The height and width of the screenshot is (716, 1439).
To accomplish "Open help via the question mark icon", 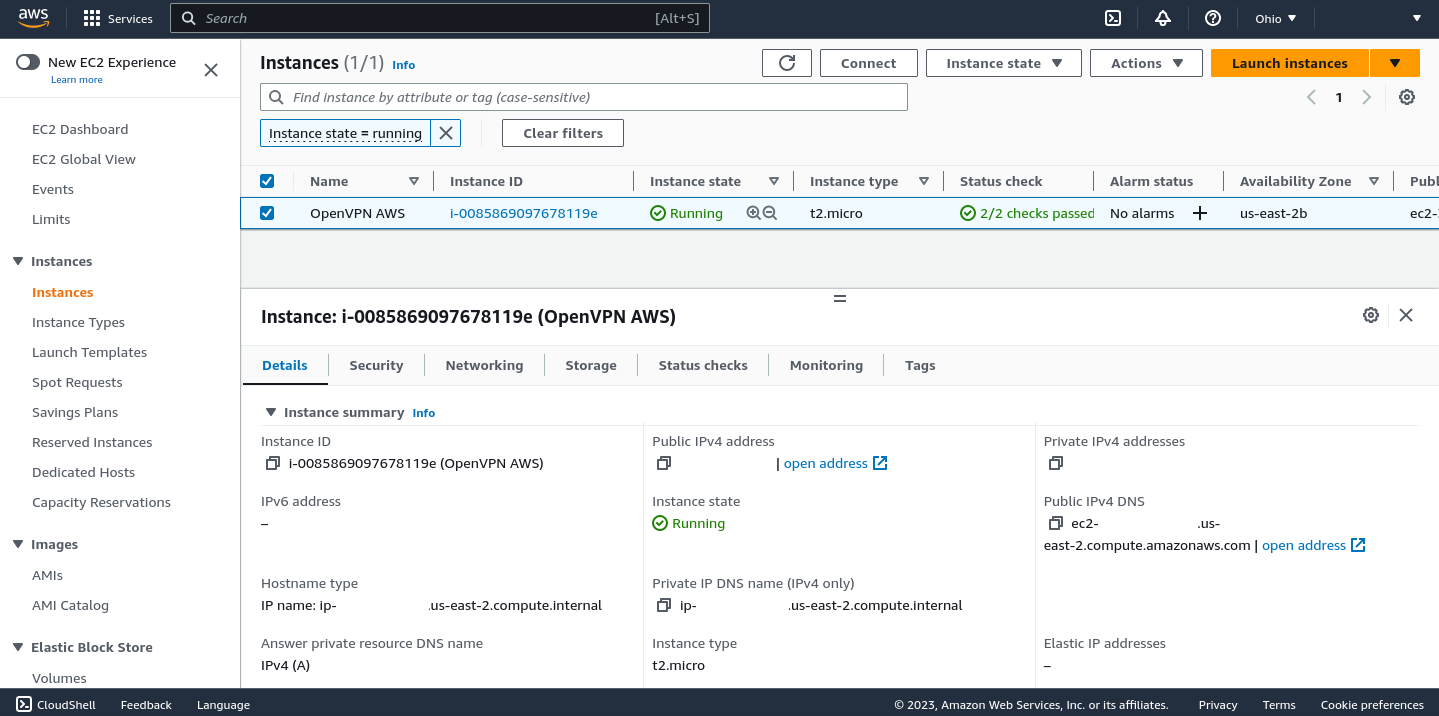I will [x=1212, y=17].
